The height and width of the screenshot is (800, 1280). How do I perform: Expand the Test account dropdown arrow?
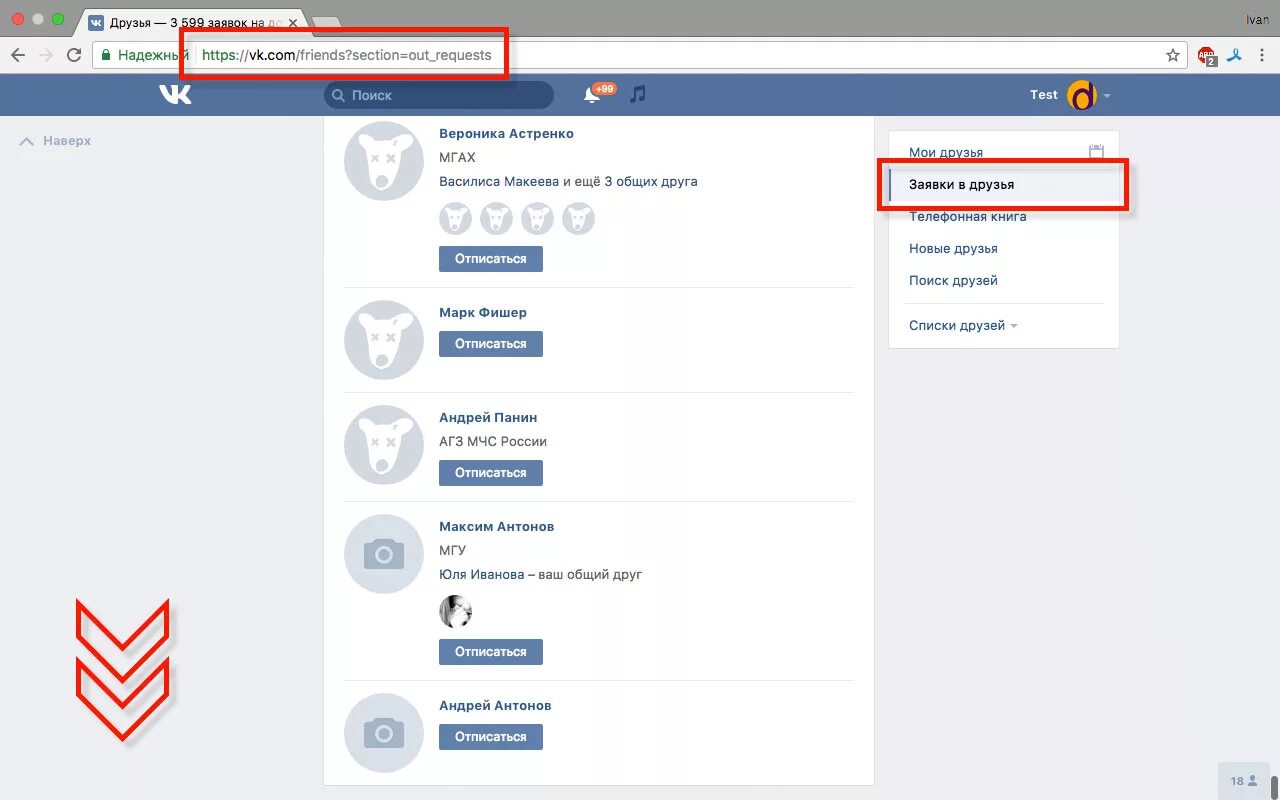point(1107,96)
